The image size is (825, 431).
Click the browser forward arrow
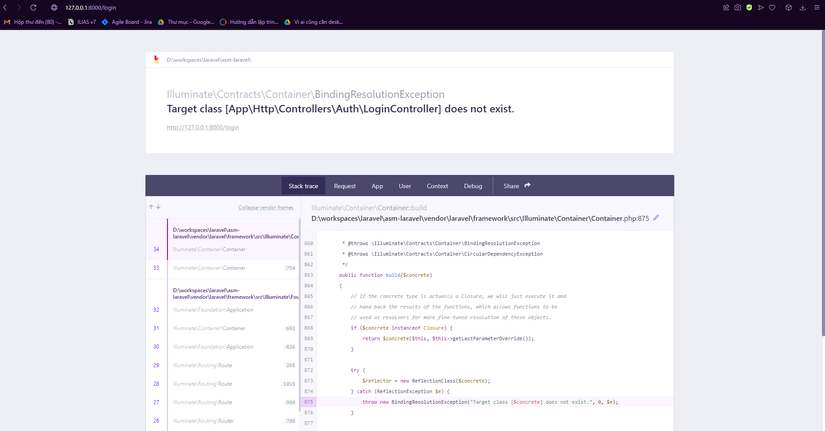(x=19, y=7)
